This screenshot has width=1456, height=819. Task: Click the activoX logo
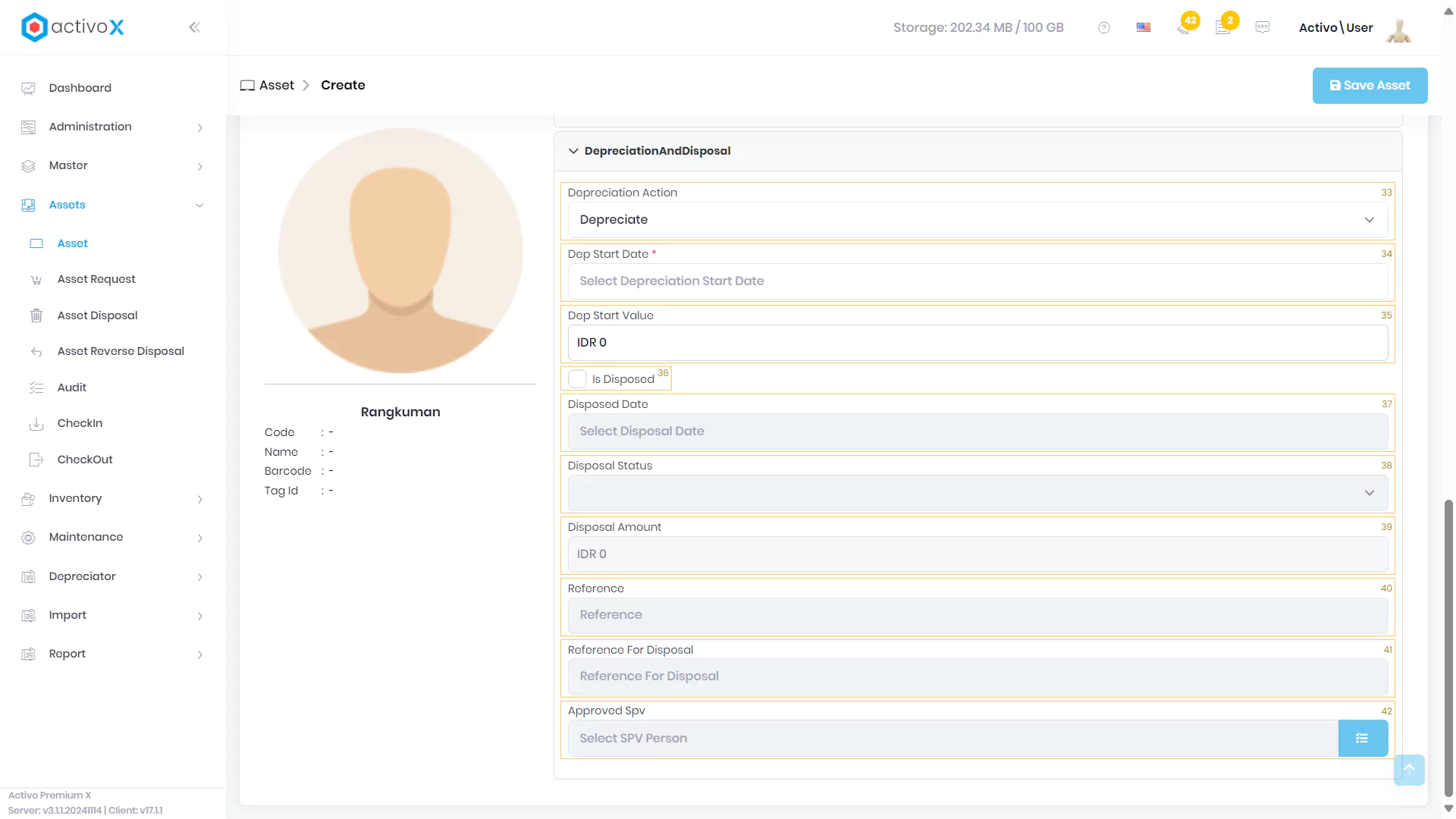pyautogui.click(x=73, y=27)
